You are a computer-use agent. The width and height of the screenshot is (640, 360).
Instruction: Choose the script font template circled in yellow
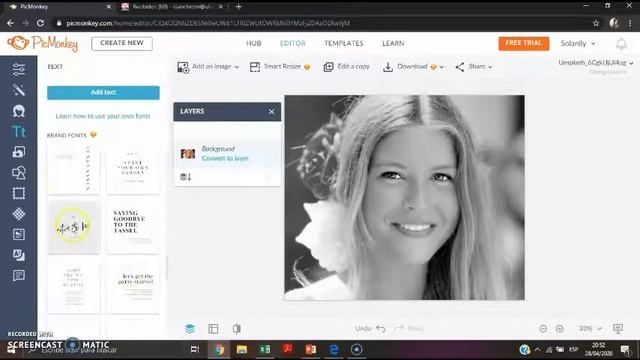point(73,227)
